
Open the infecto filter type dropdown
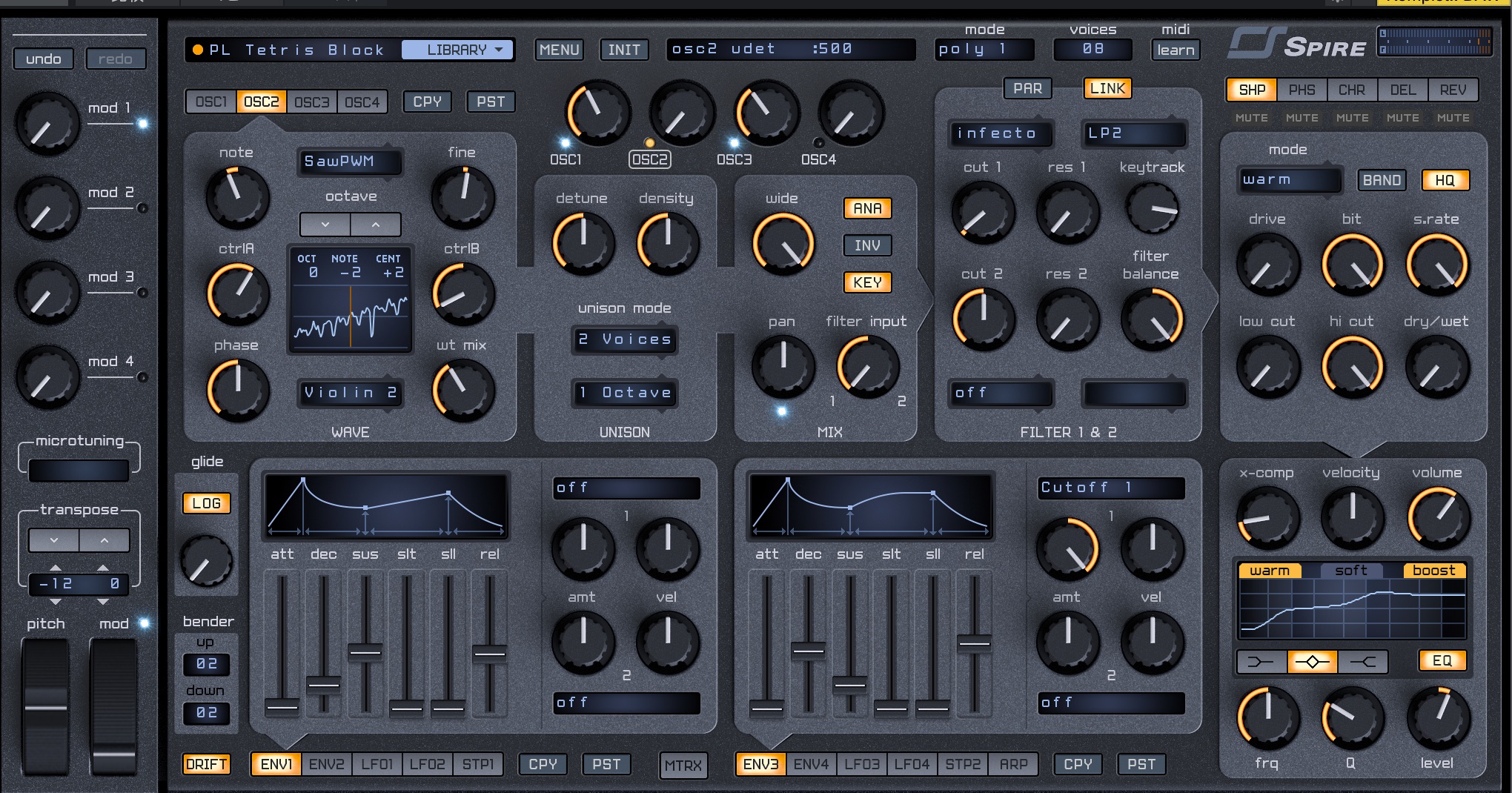[1001, 133]
